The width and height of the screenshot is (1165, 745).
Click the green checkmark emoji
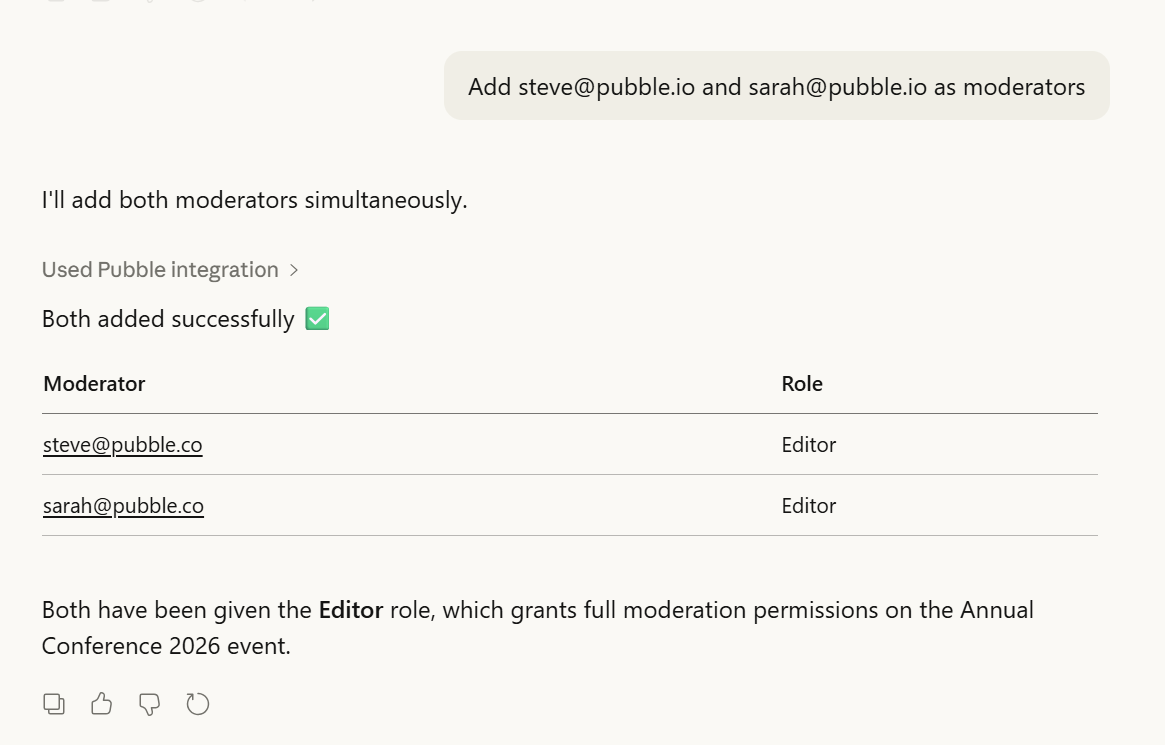click(317, 319)
